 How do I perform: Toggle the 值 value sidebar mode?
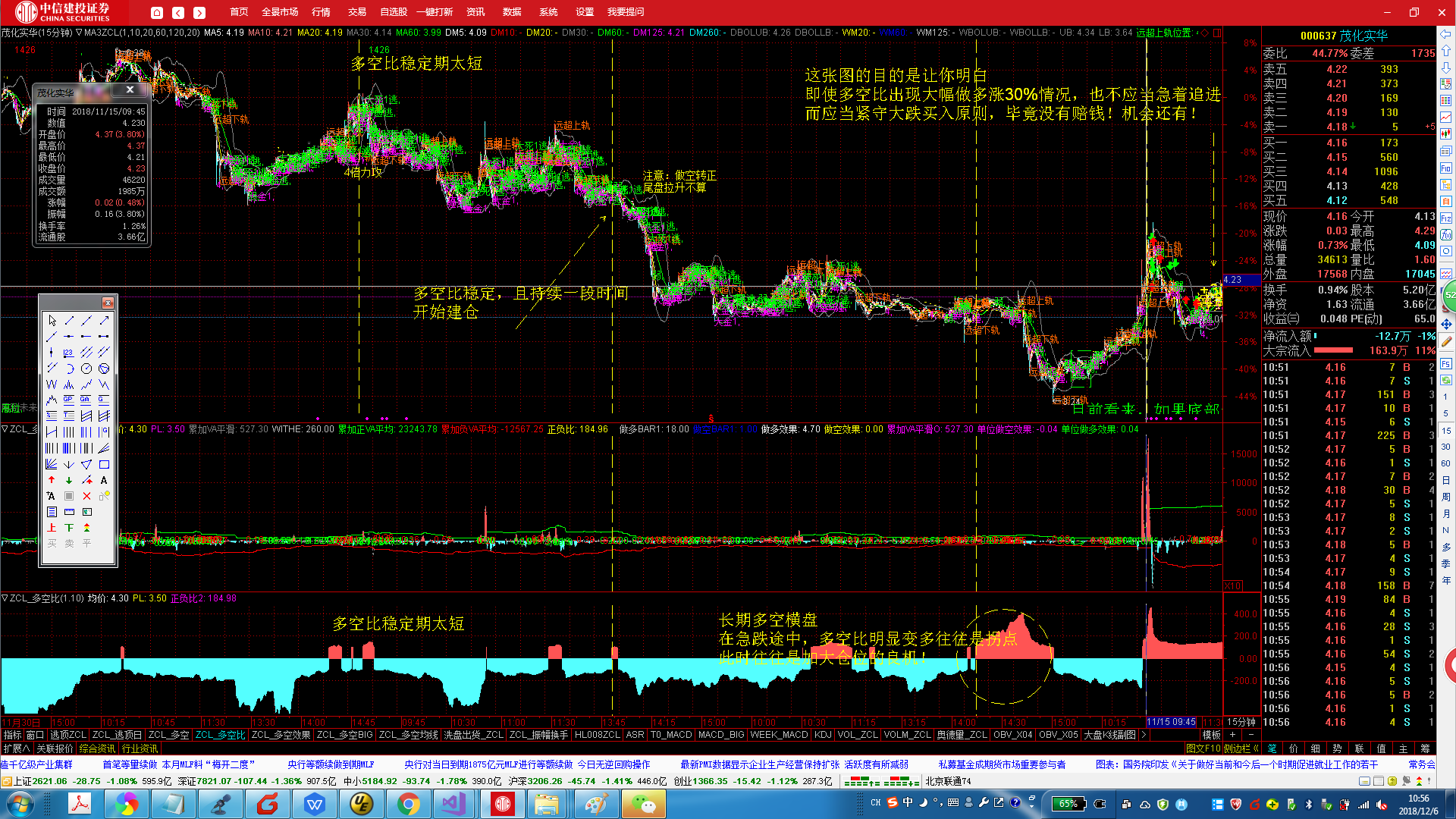point(1382,748)
